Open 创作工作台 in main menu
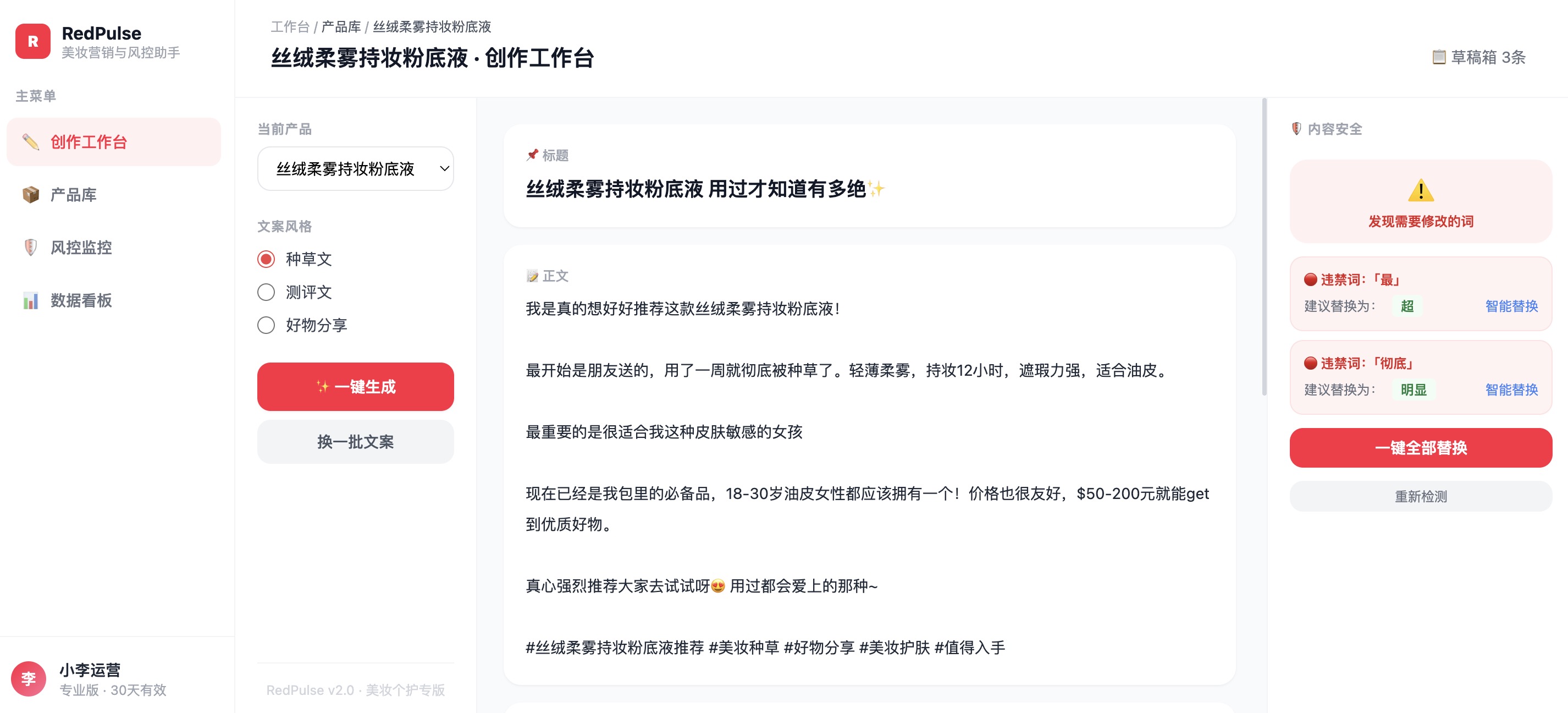1568x713 pixels. [x=114, y=142]
